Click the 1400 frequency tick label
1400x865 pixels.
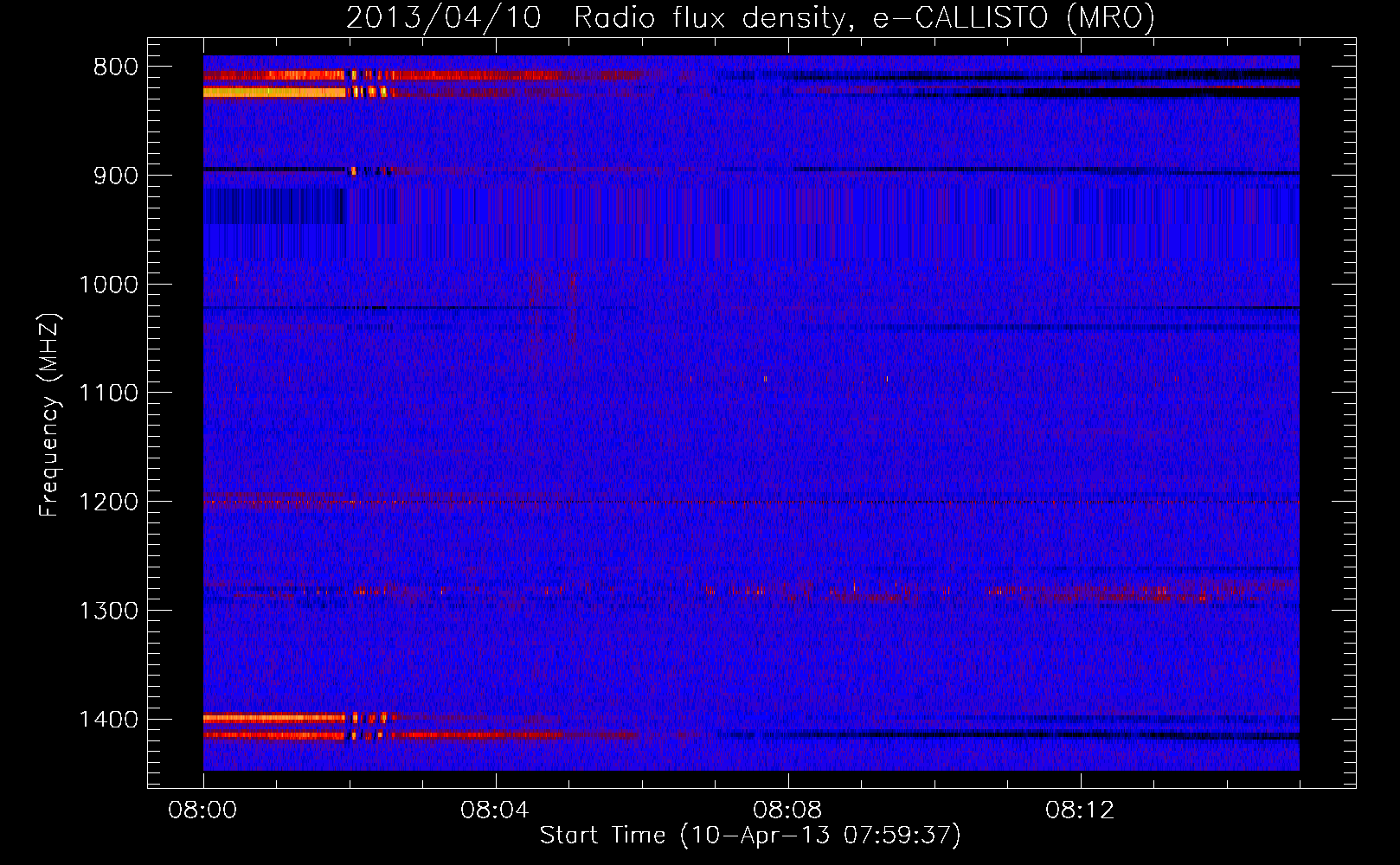pyautogui.click(x=108, y=720)
